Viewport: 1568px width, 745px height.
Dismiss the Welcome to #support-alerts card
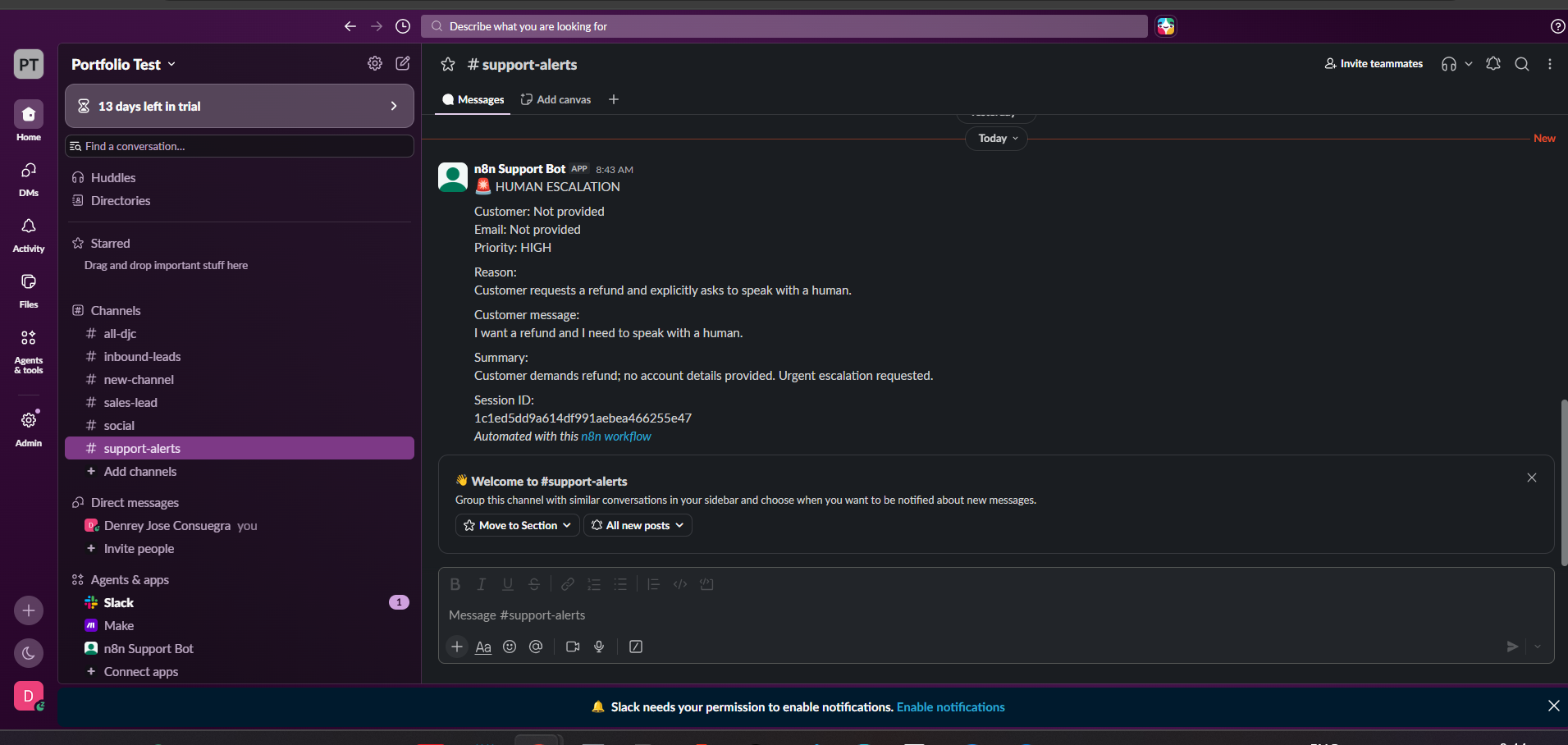[1531, 478]
